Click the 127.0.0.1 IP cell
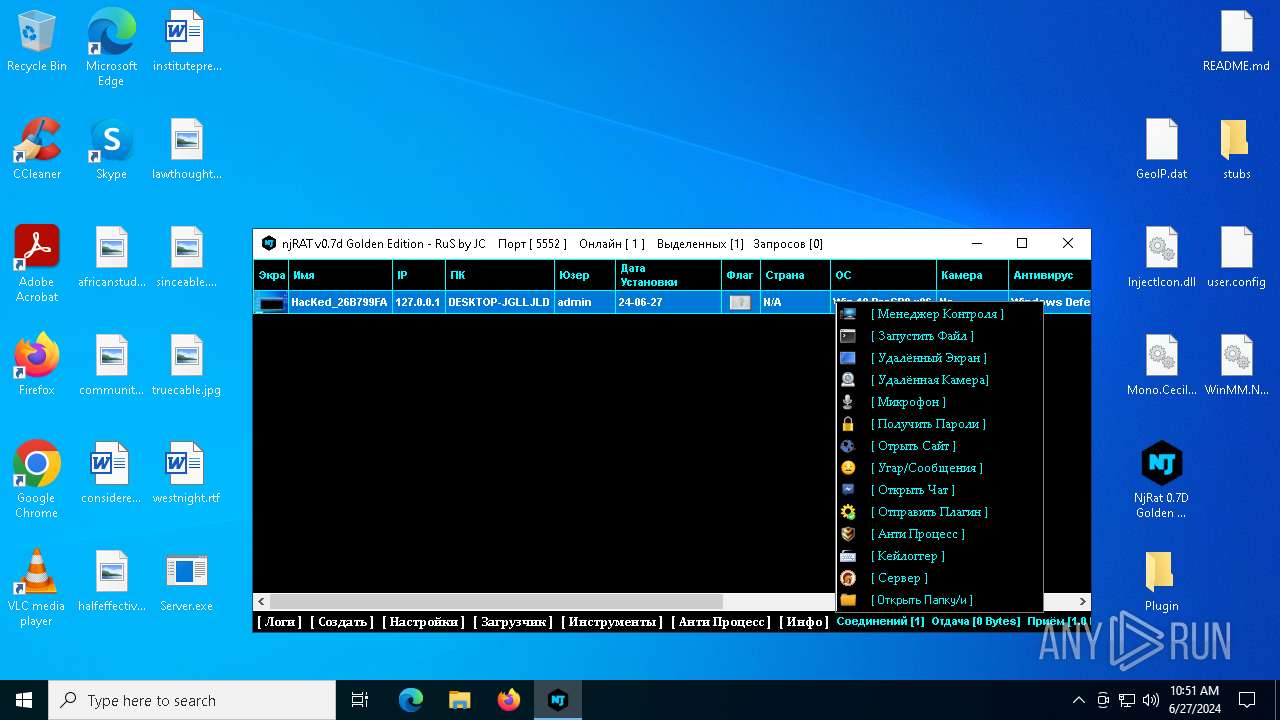Viewport: 1280px width, 720px height. [418, 302]
